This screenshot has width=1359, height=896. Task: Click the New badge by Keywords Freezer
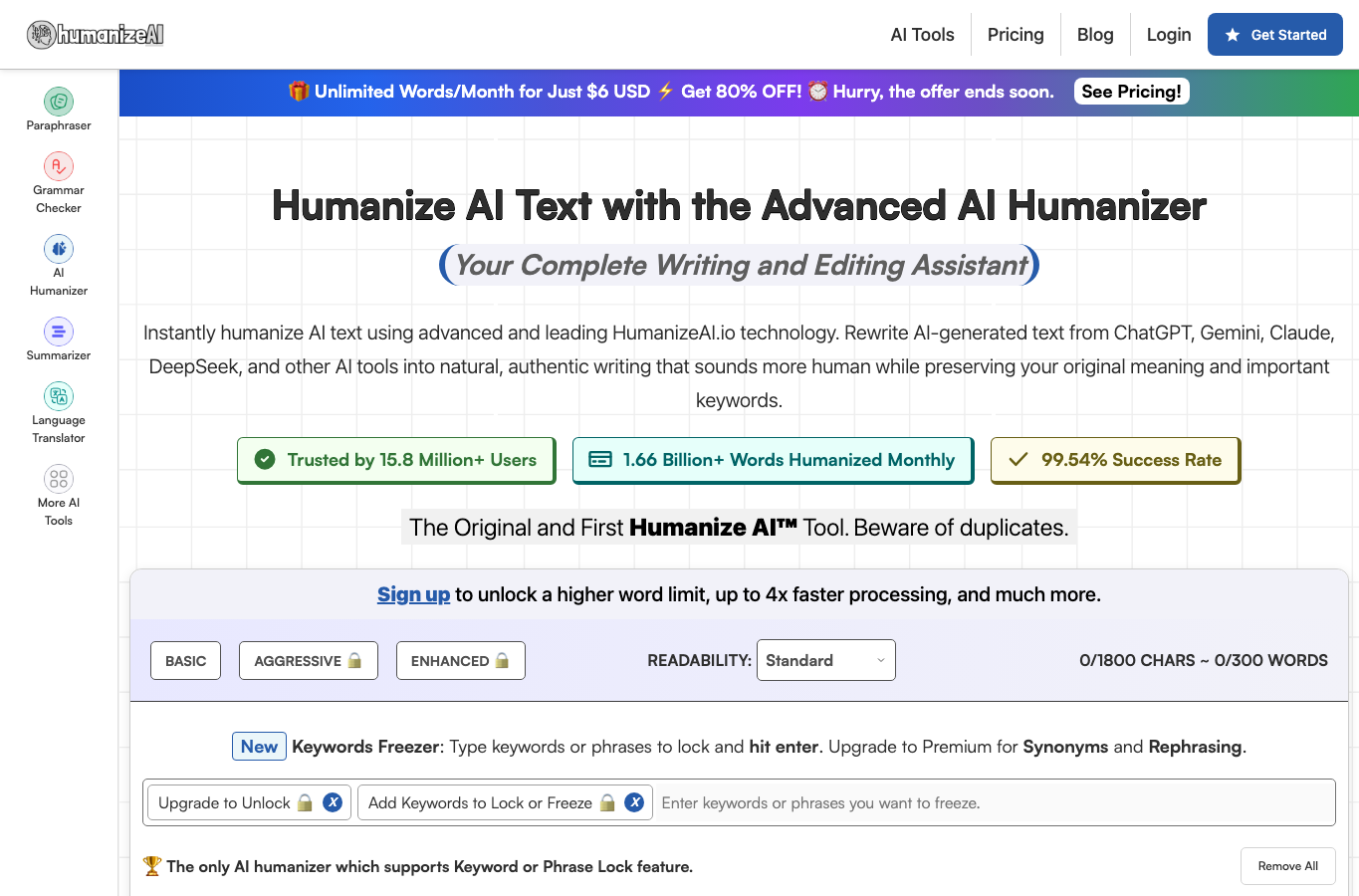(x=259, y=747)
